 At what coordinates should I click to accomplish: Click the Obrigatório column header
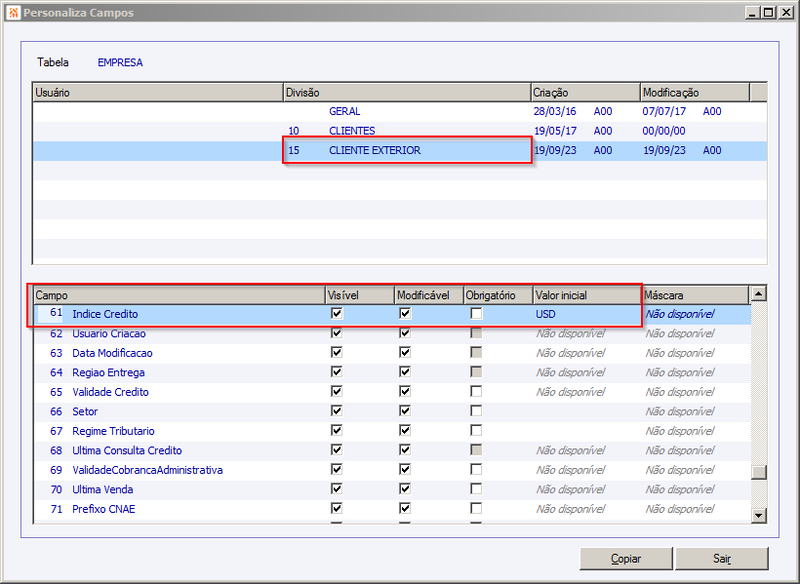[x=498, y=295]
